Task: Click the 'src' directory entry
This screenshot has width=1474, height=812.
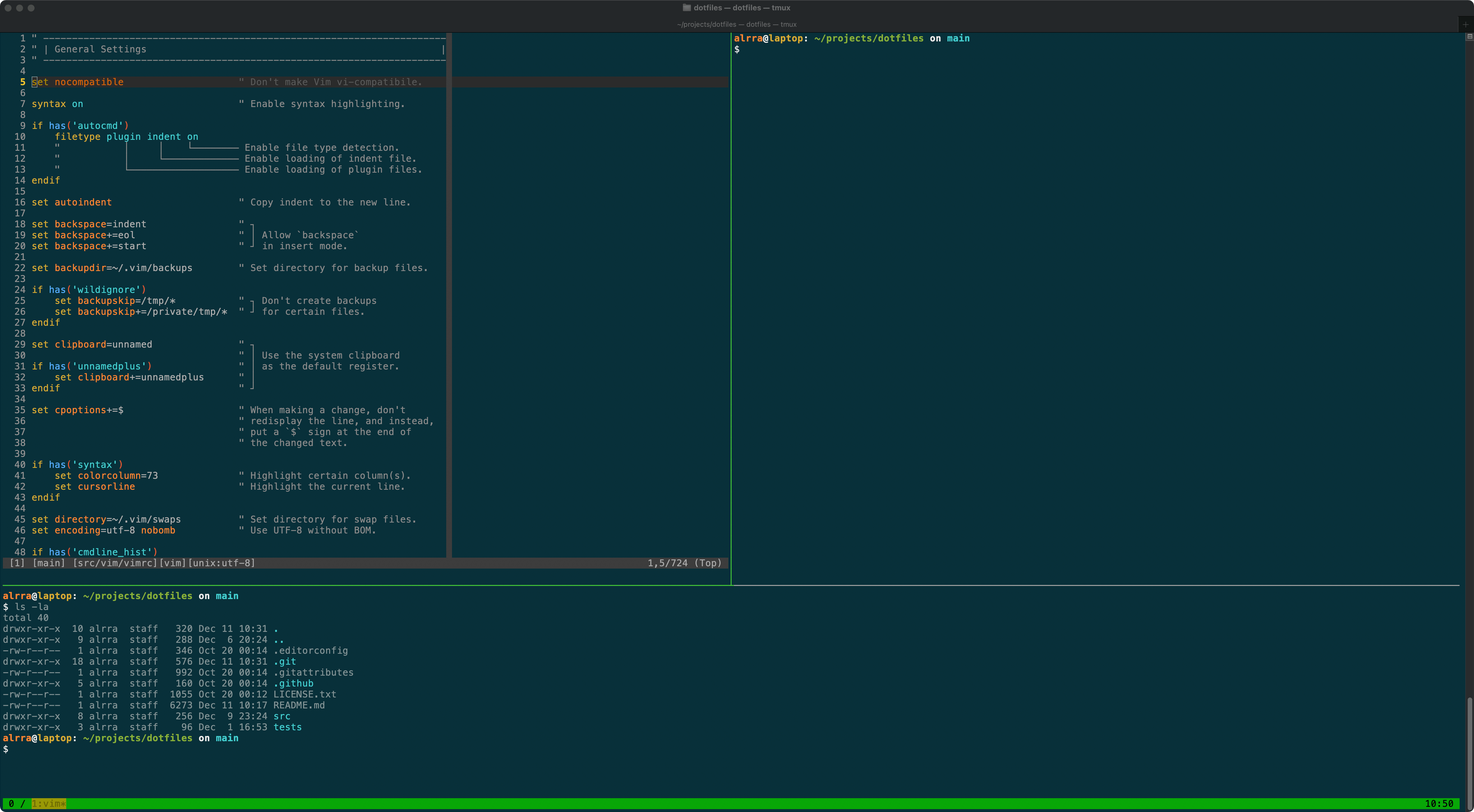Action: point(282,716)
